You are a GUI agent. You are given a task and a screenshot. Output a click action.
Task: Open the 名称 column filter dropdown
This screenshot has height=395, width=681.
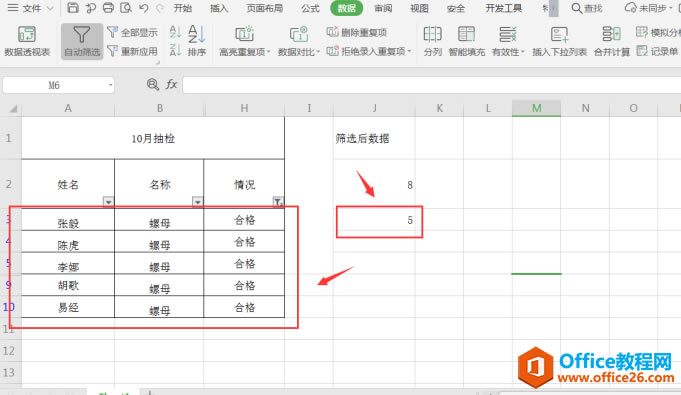(x=198, y=202)
